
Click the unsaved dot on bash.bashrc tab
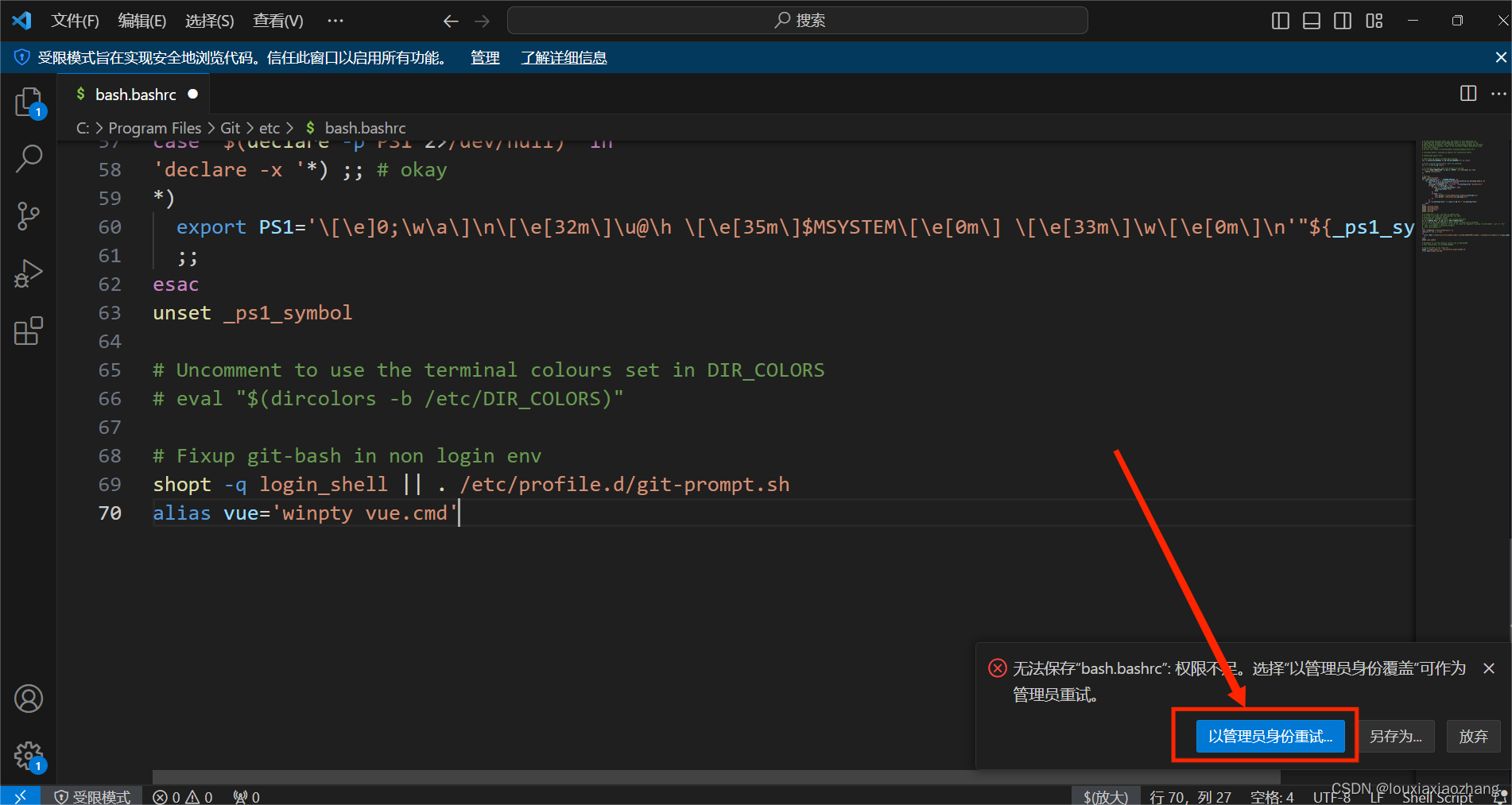point(192,94)
